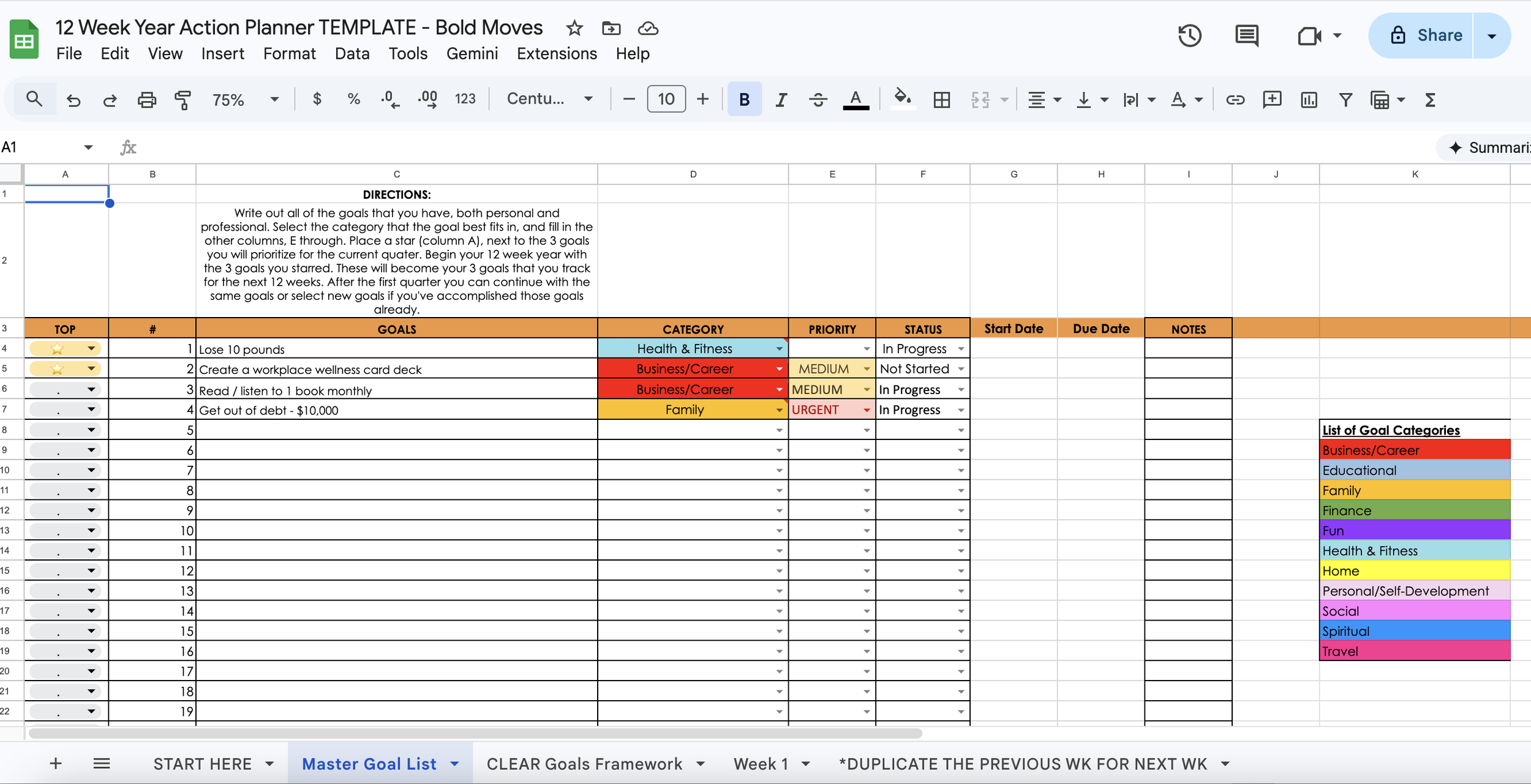Toggle strikethrough formatting
This screenshot has width=1531, height=784.
click(818, 99)
